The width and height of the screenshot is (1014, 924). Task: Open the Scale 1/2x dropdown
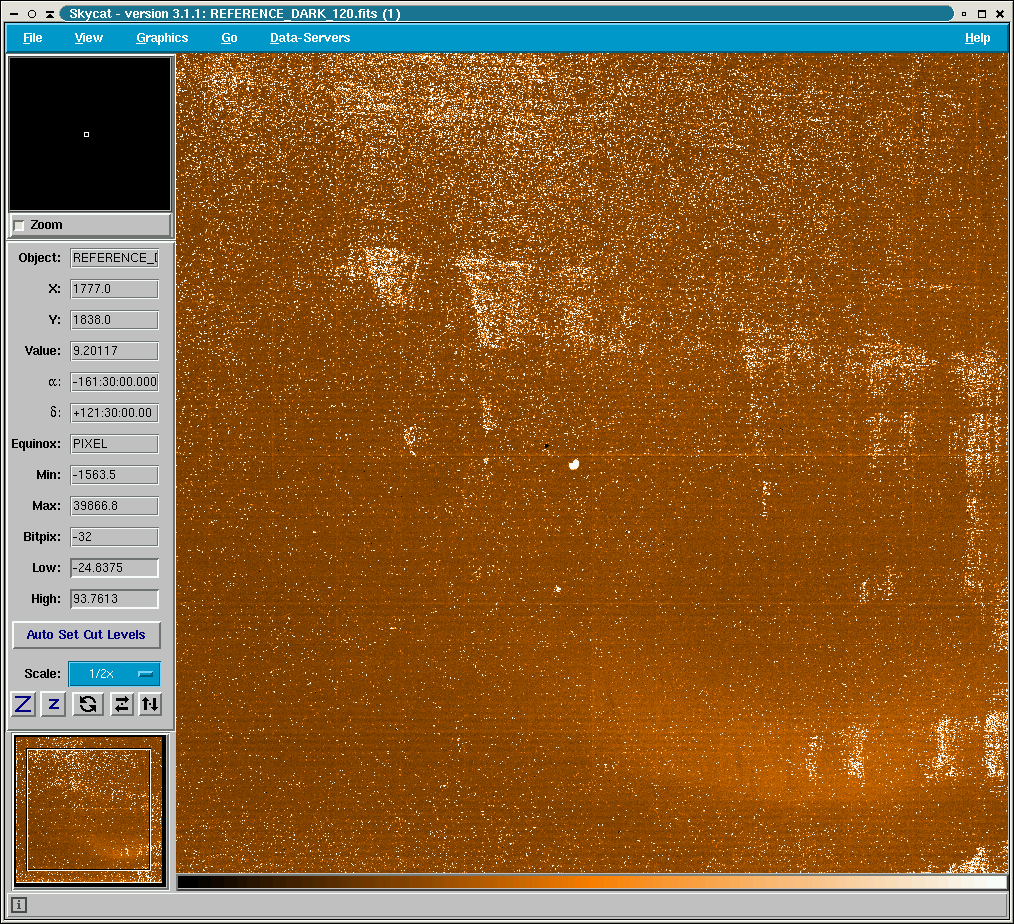(114, 674)
